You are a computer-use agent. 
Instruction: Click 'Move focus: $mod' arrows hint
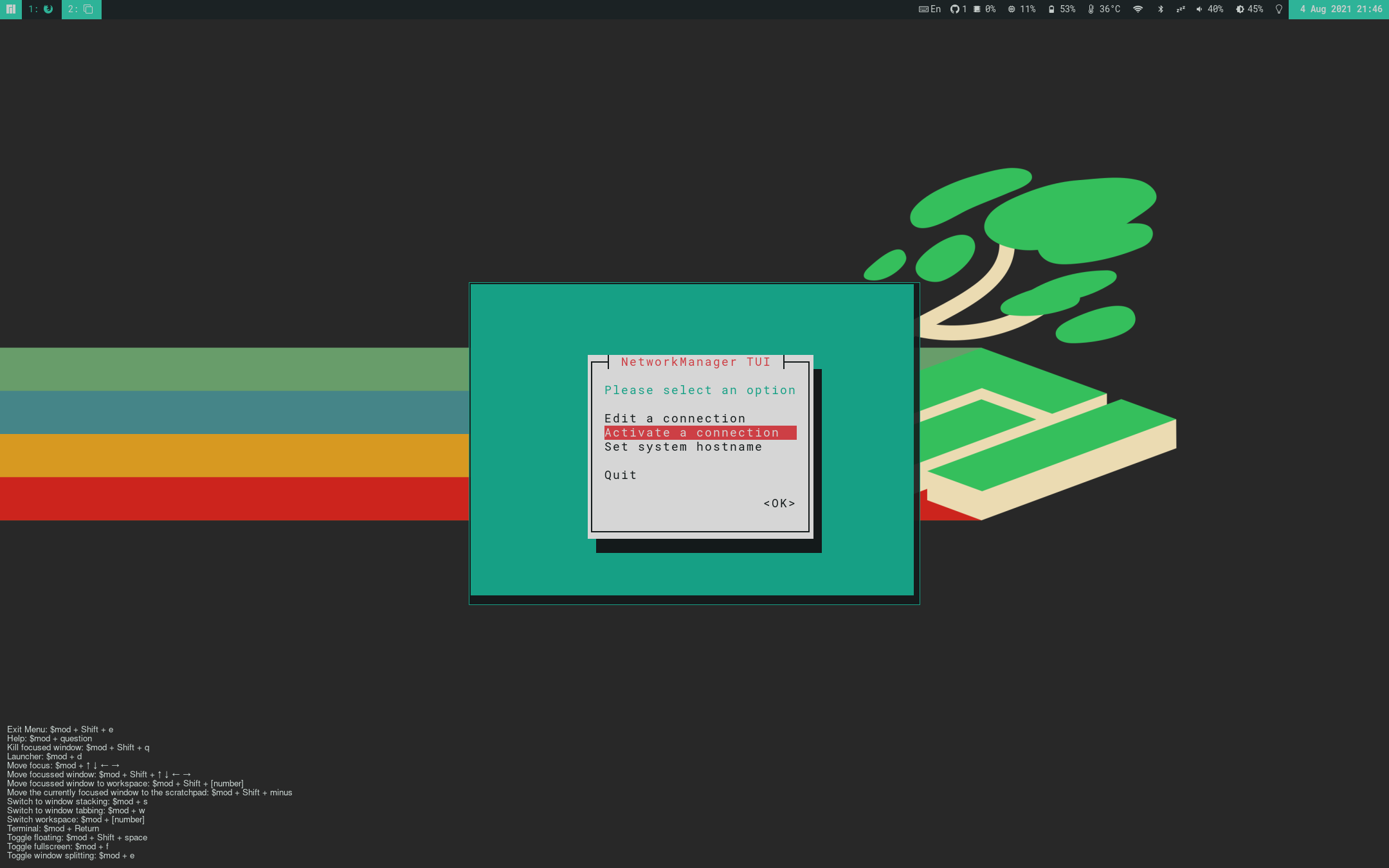point(64,765)
